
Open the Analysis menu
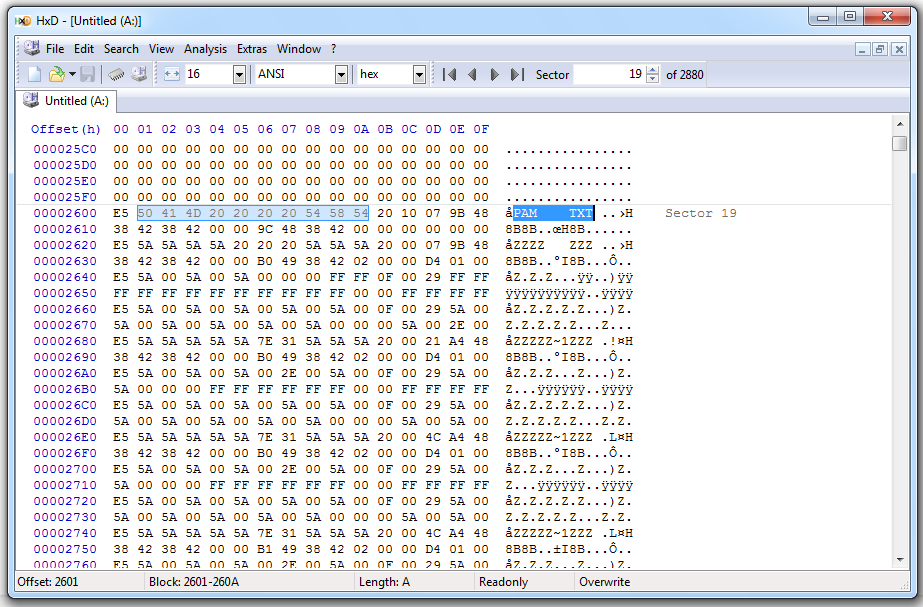(205, 49)
